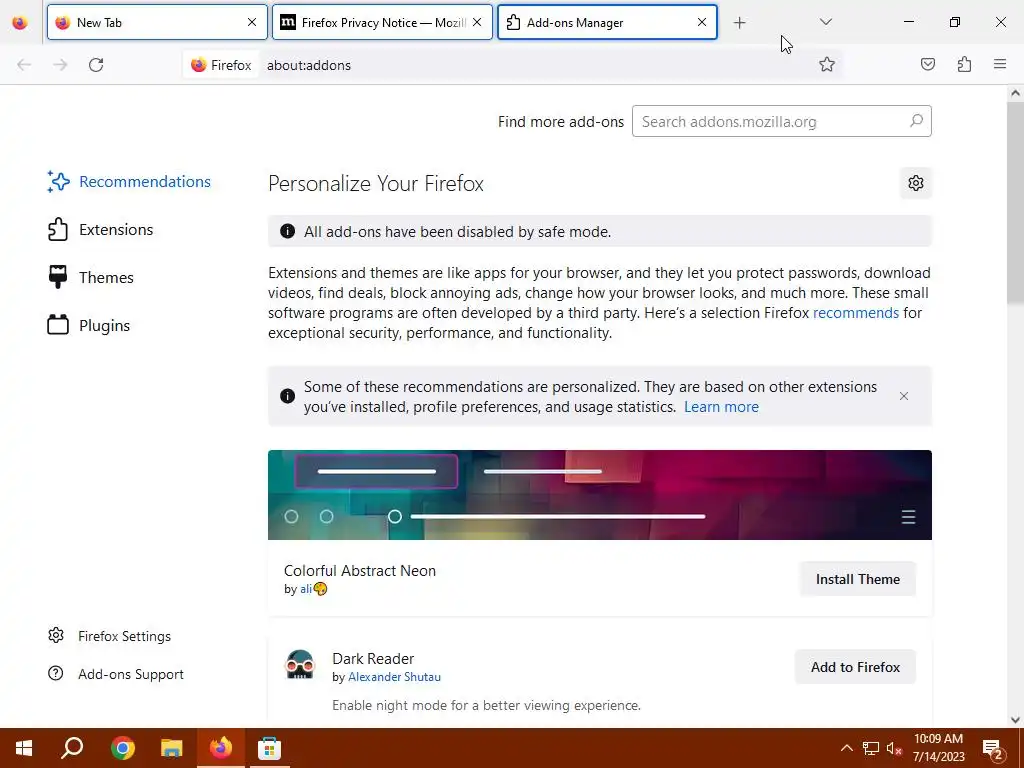This screenshot has width=1024, height=768.
Task: Go back using the back arrow
Action: click(x=24, y=65)
